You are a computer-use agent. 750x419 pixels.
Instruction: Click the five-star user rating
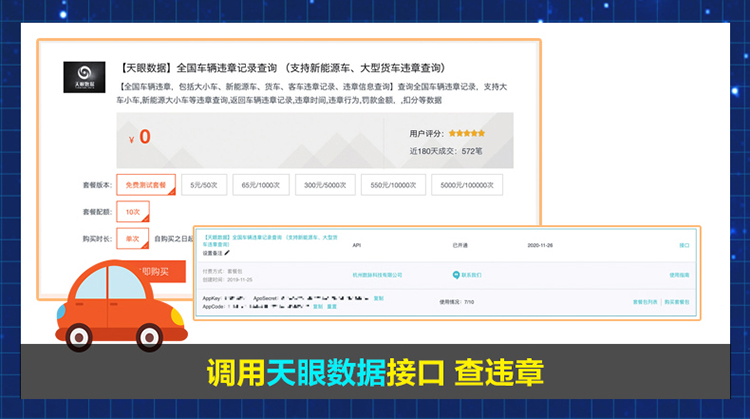tap(467, 133)
